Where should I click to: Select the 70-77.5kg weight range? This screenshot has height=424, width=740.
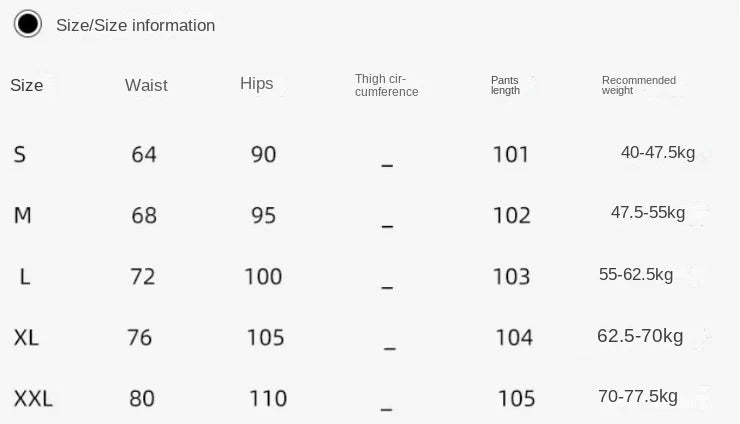[638, 396]
